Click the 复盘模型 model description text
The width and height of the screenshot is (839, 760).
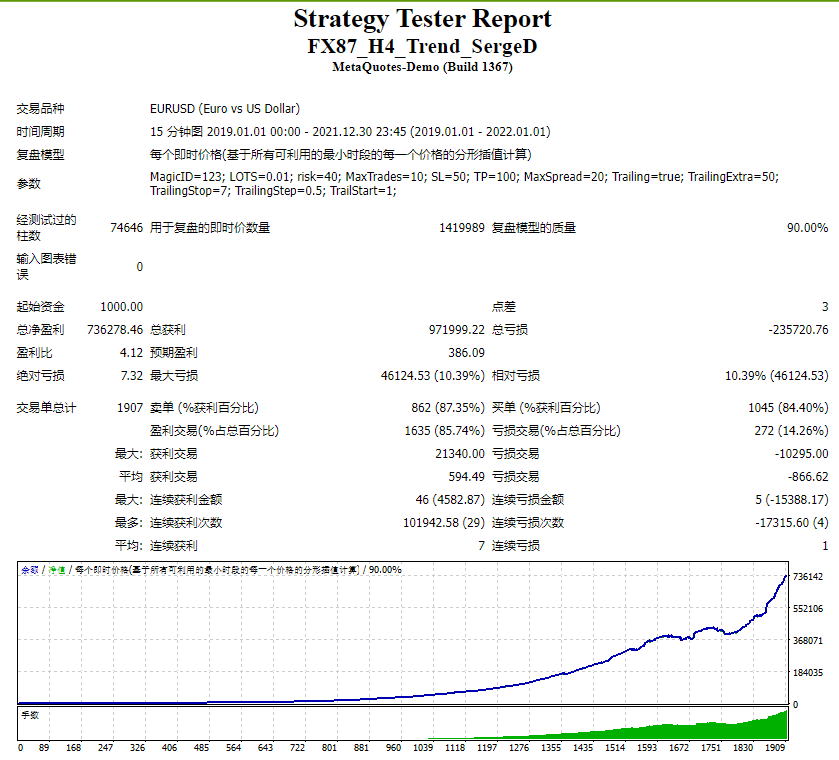pyautogui.click(x=36, y=154)
